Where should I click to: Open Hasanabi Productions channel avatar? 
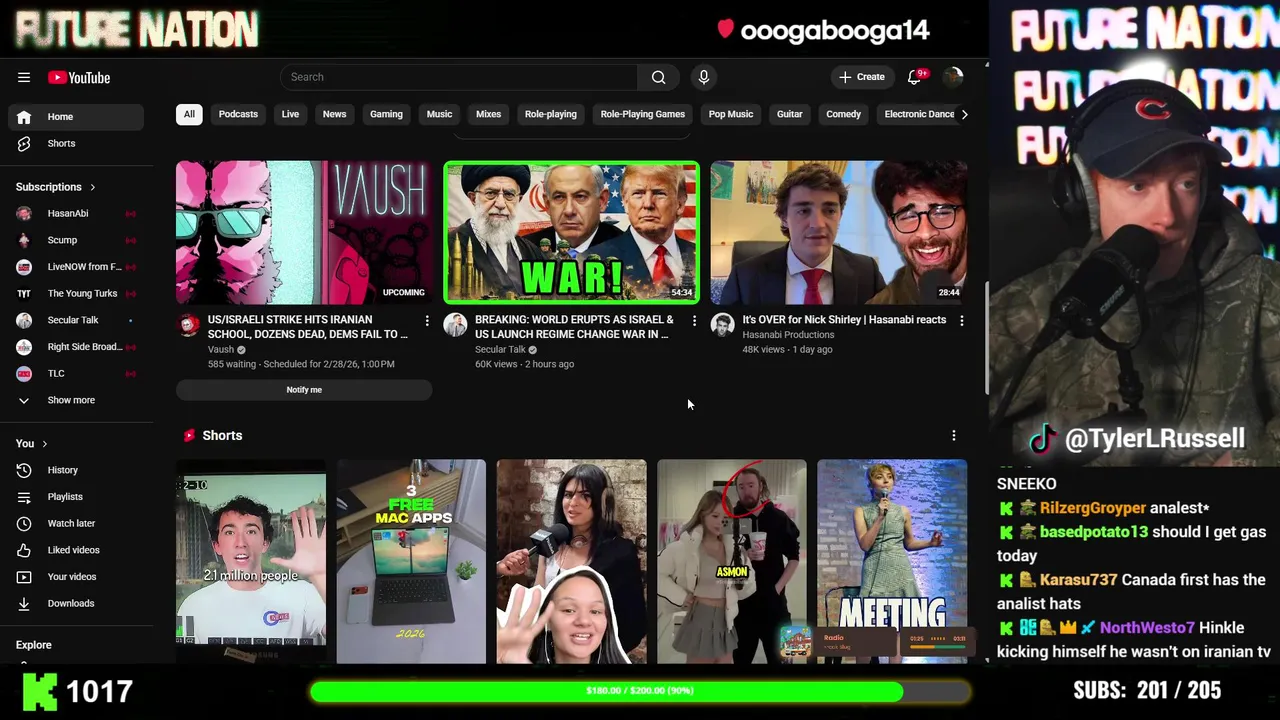pos(722,324)
